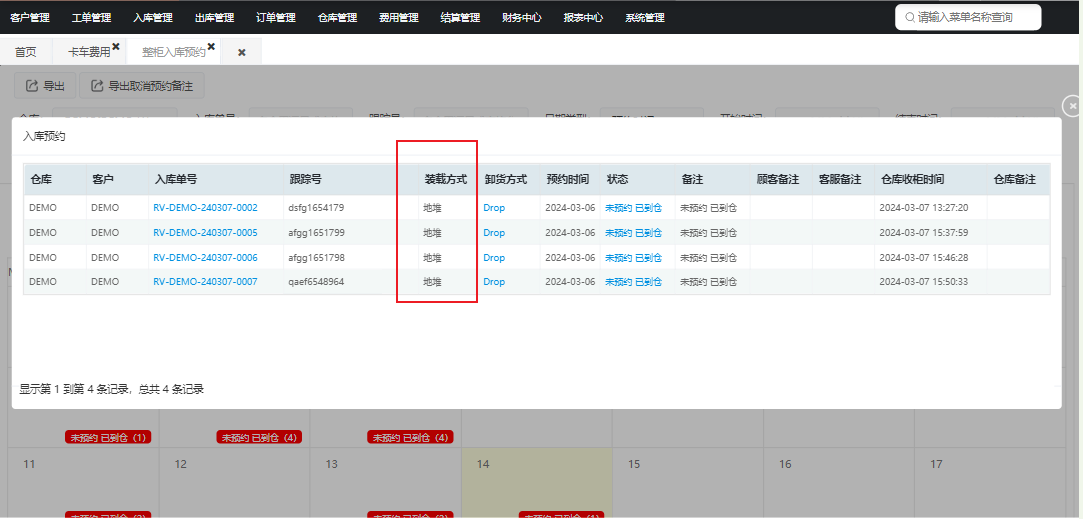The image size is (1083, 519).
Task: Click Drop link in dsfg1654179 row
Action: click(x=494, y=207)
